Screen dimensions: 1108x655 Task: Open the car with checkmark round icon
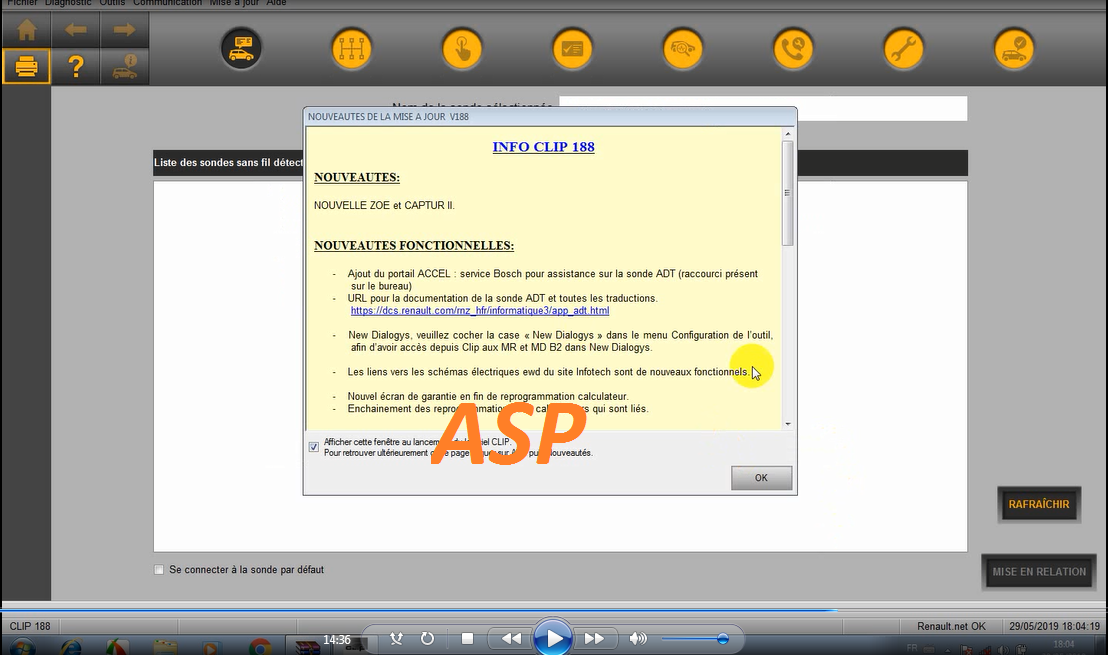click(x=1014, y=49)
